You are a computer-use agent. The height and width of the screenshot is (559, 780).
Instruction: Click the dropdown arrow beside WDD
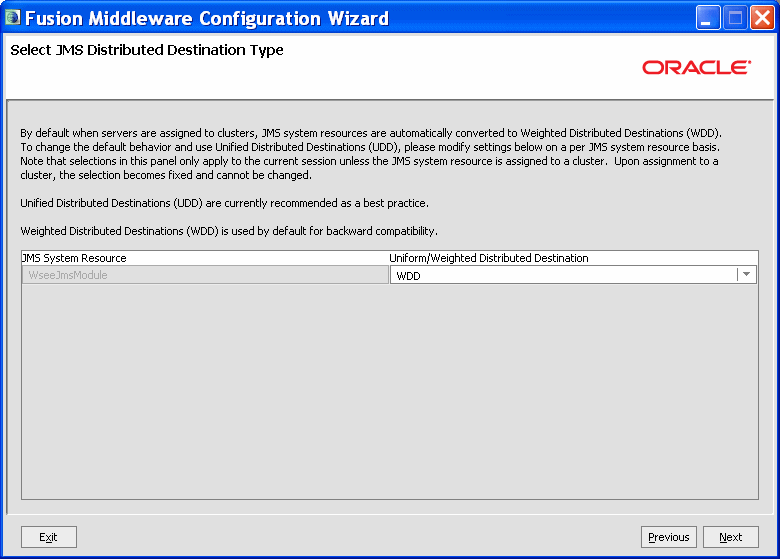pyautogui.click(x=746, y=275)
